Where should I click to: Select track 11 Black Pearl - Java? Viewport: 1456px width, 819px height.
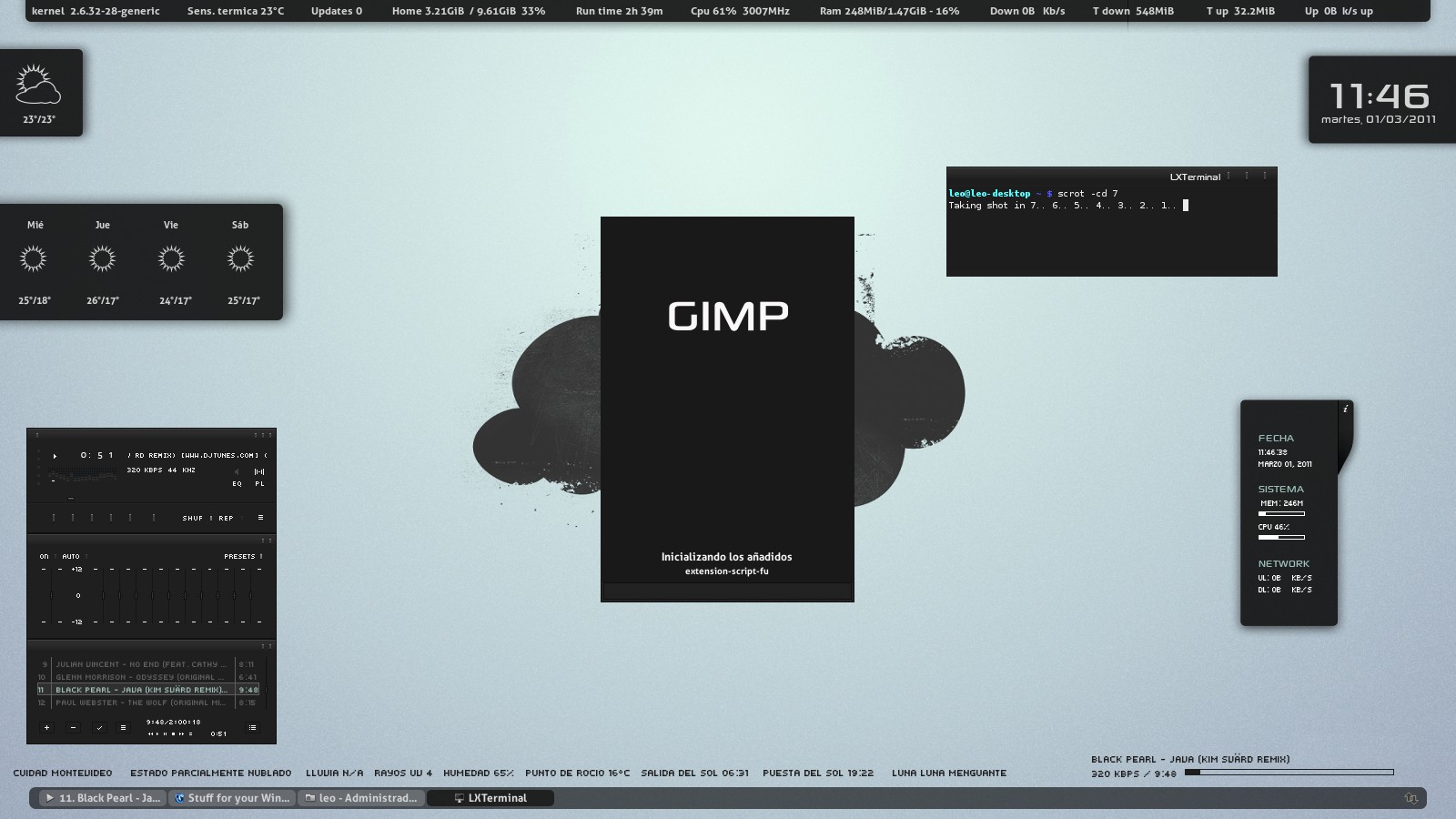point(147,690)
